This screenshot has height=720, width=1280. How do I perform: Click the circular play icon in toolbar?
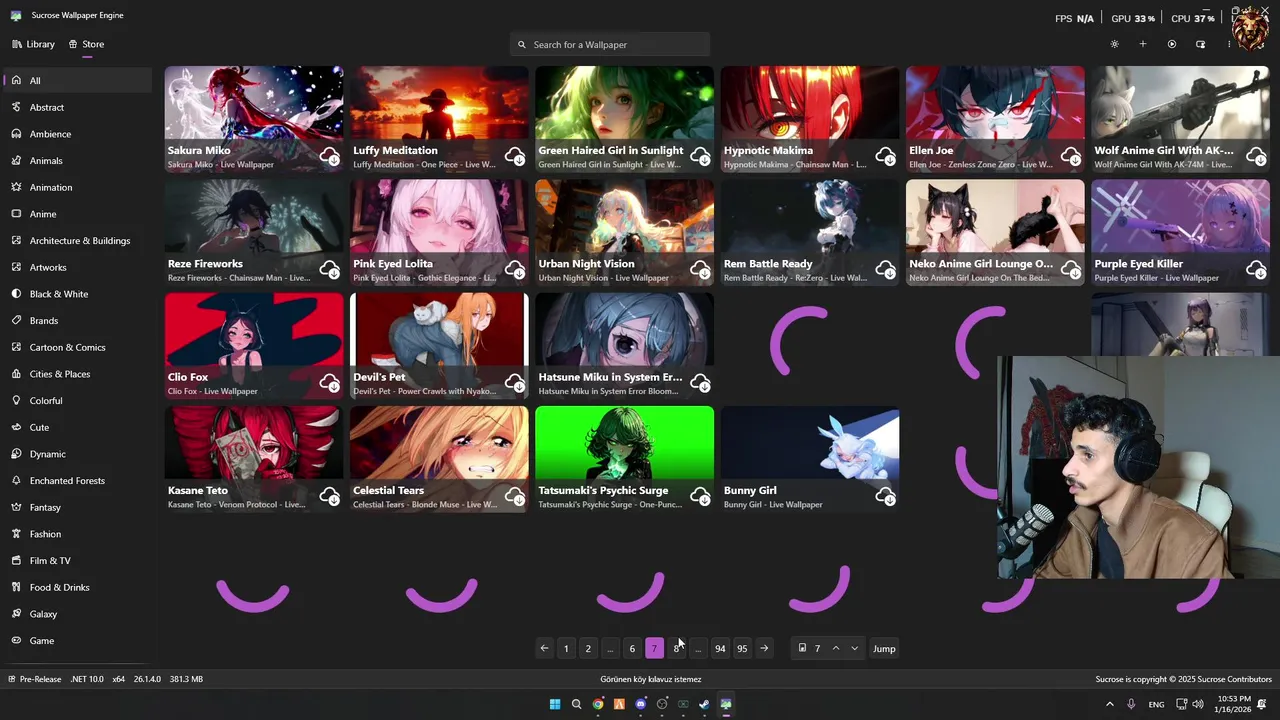[1172, 44]
